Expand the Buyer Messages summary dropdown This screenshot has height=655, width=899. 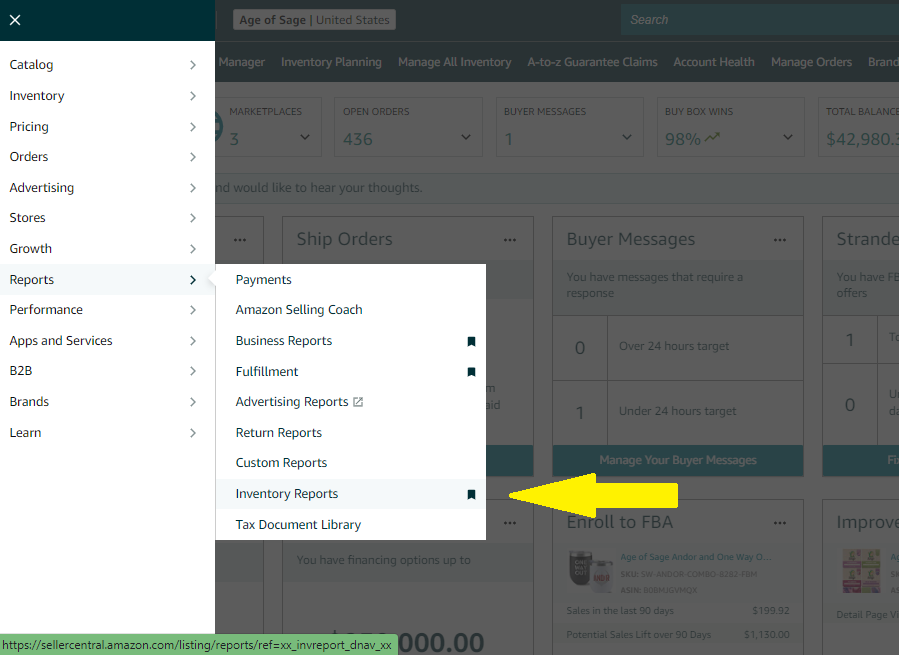(627, 137)
